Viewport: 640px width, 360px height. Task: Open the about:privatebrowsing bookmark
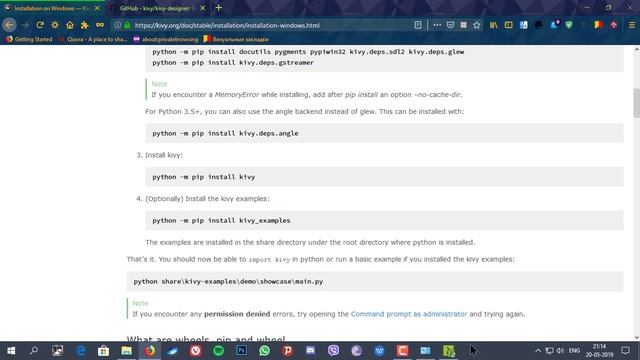click(166, 39)
